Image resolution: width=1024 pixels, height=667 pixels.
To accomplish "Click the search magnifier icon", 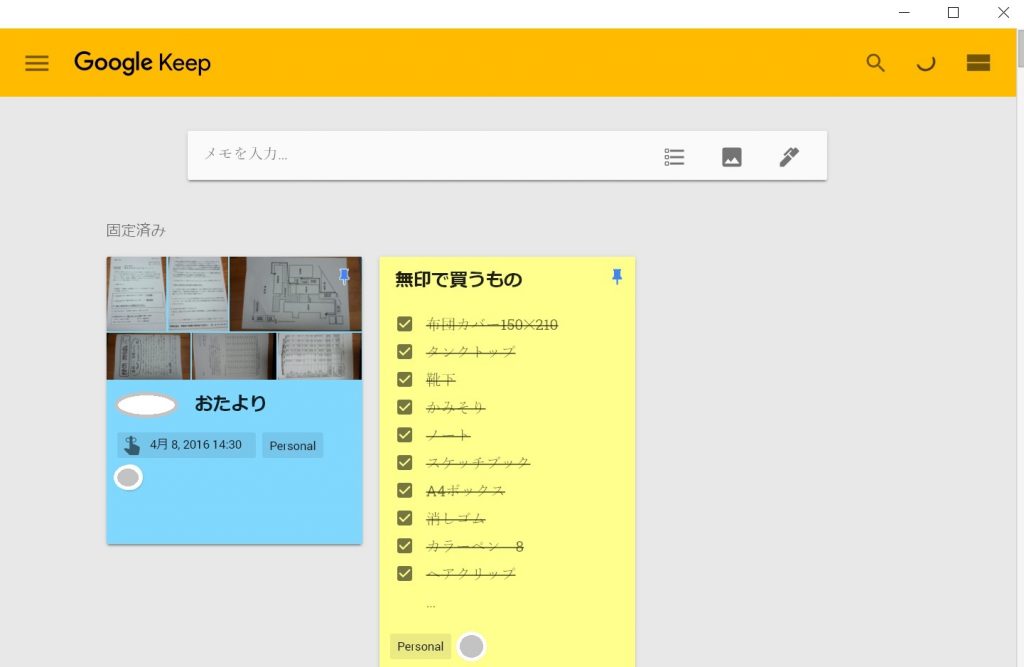I will tap(876, 63).
